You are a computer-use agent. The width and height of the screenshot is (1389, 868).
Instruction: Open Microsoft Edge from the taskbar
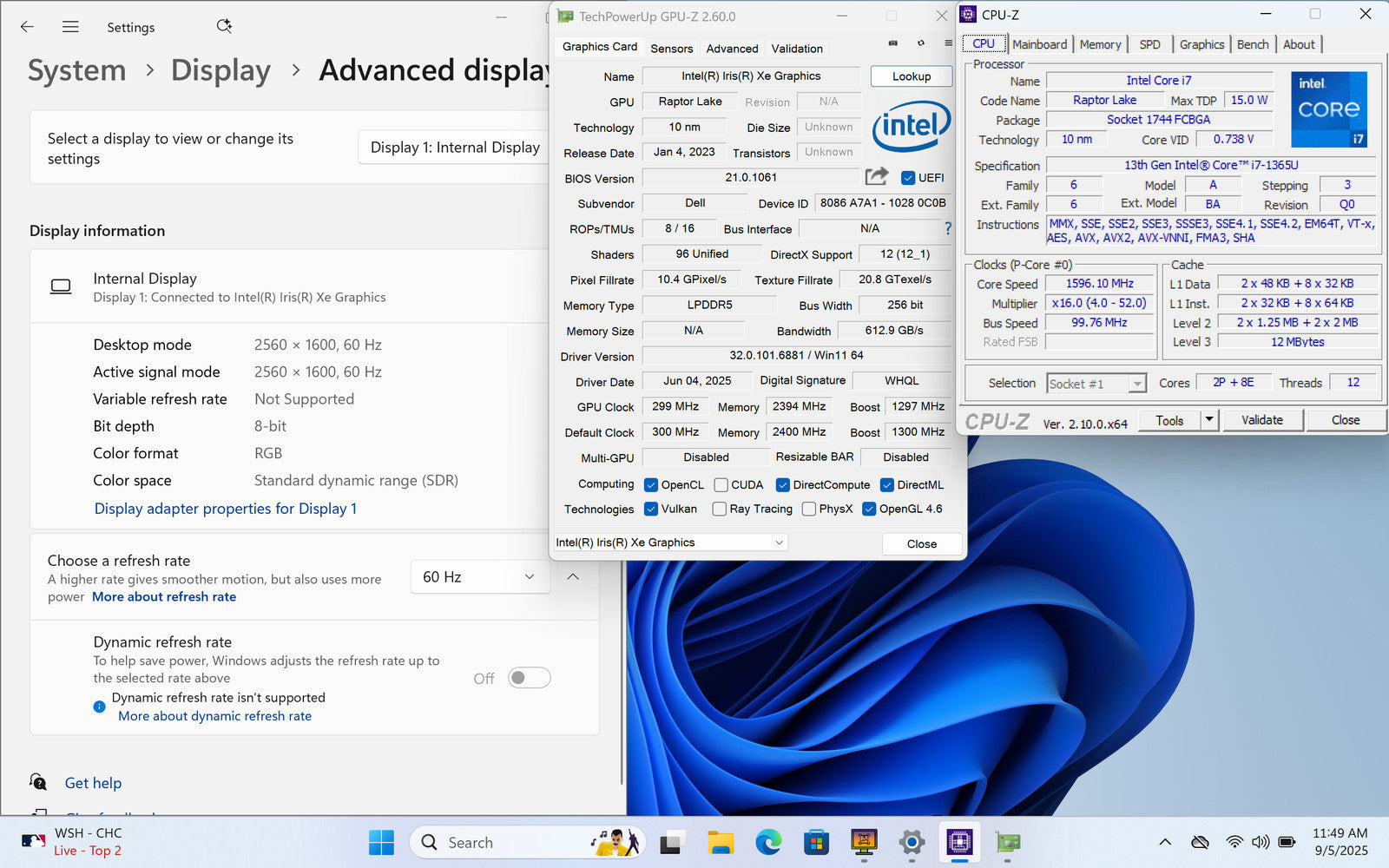point(767,842)
